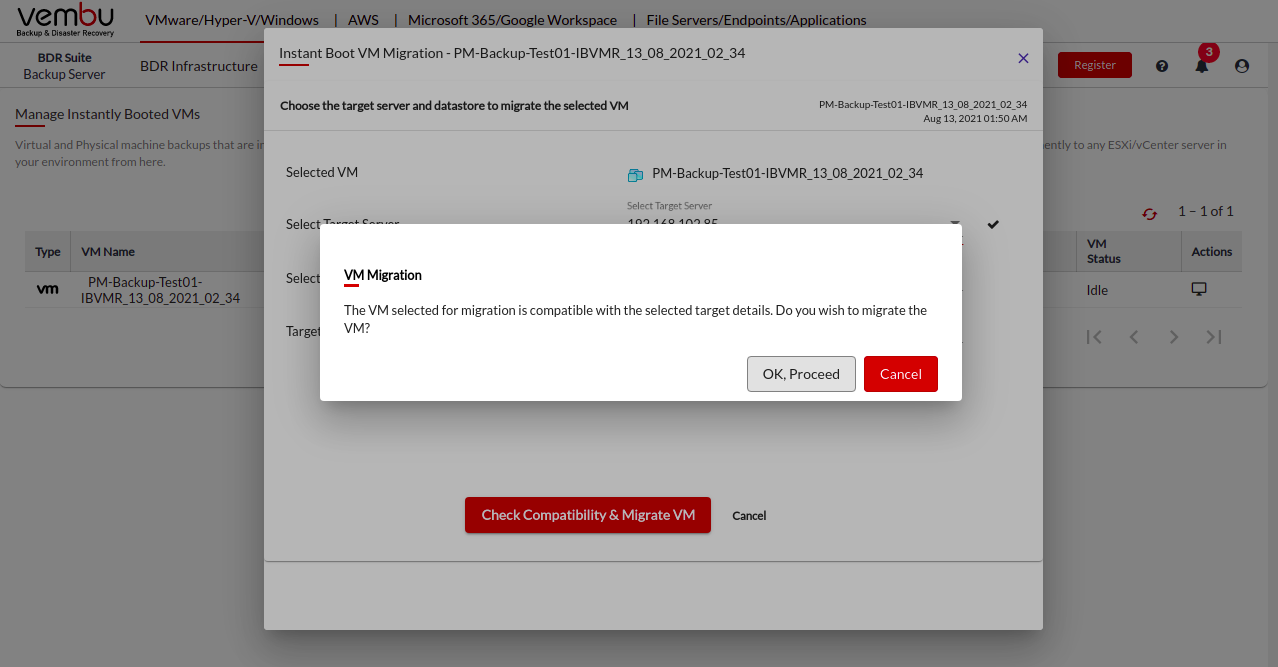Click the Actions column header
This screenshot has height=667, width=1278.
pyautogui.click(x=1212, y=252)
